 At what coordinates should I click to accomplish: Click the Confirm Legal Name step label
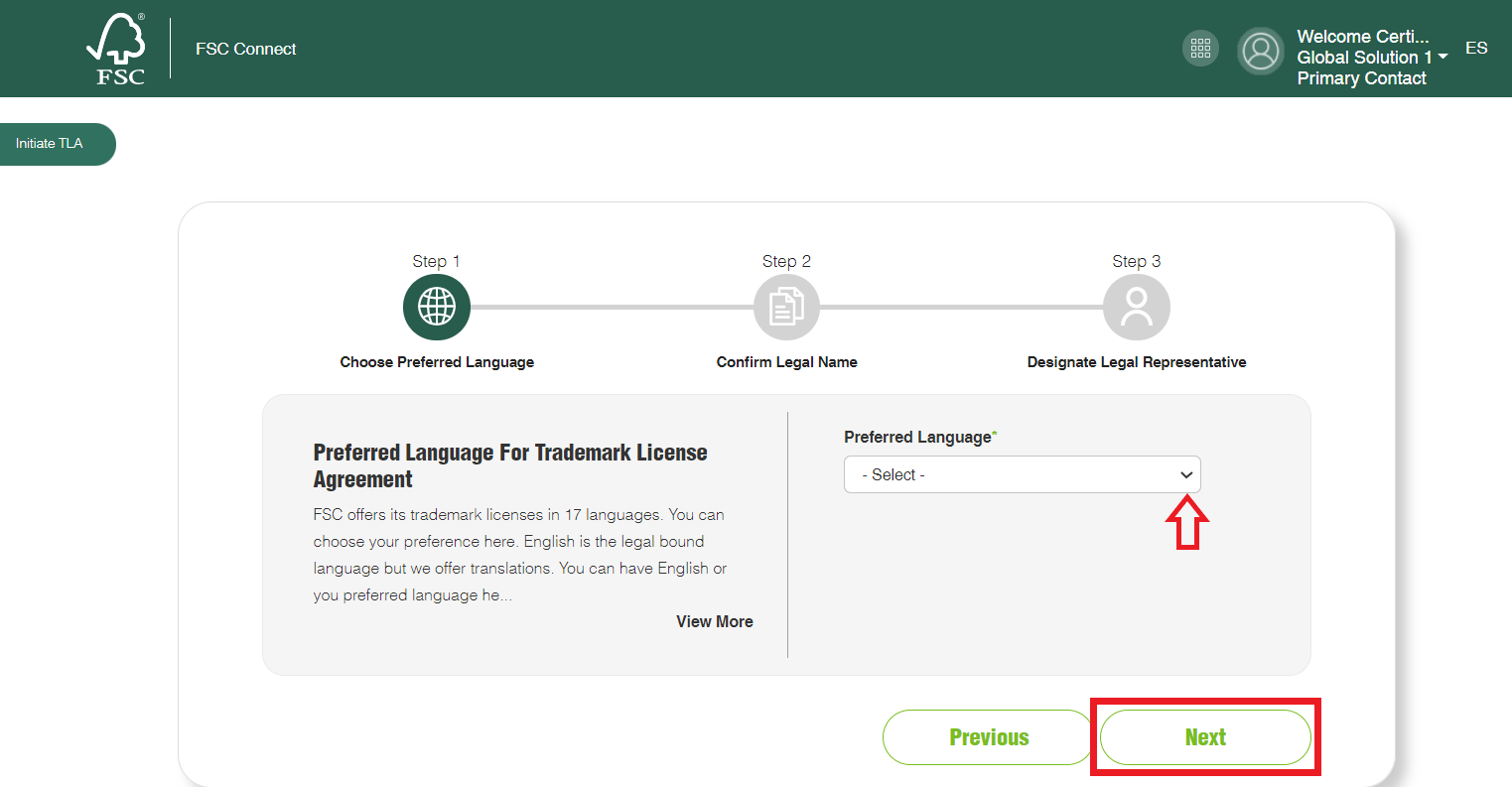786,362
